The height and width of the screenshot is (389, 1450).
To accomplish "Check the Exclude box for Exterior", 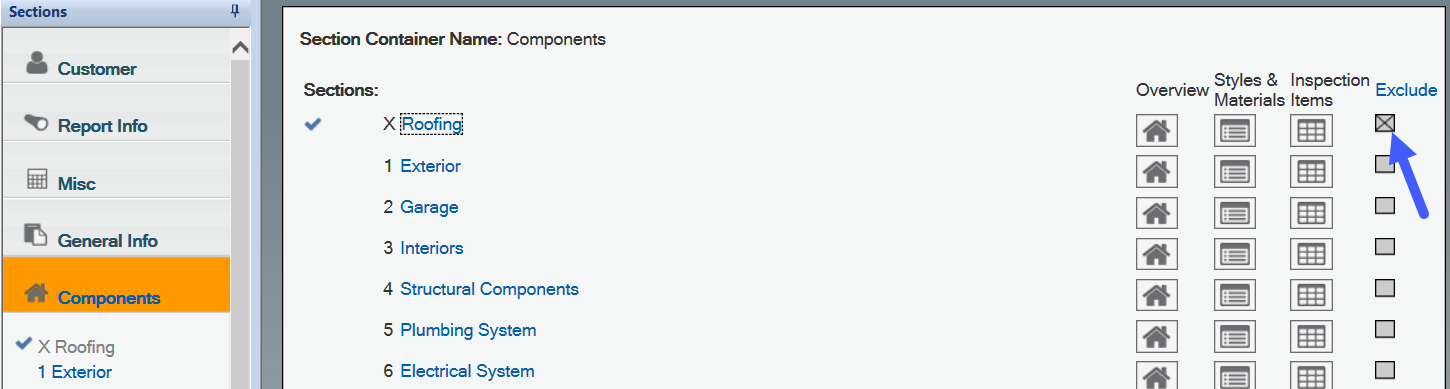I will point(1385,164).
